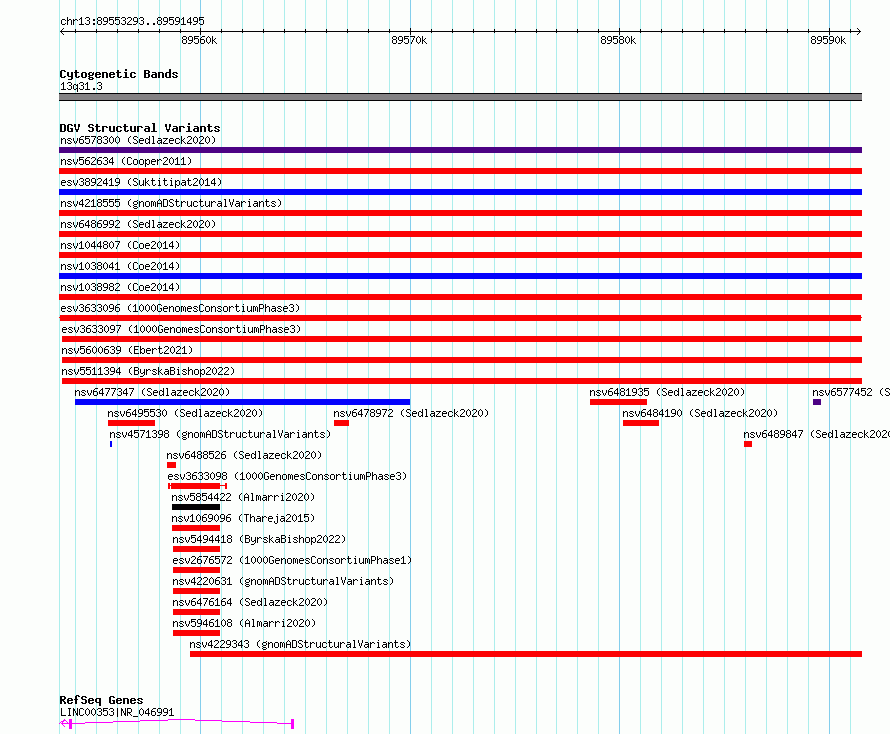Select the esv3633098 bar with whiskers
The image size is (890, 734).
point(198,486)
